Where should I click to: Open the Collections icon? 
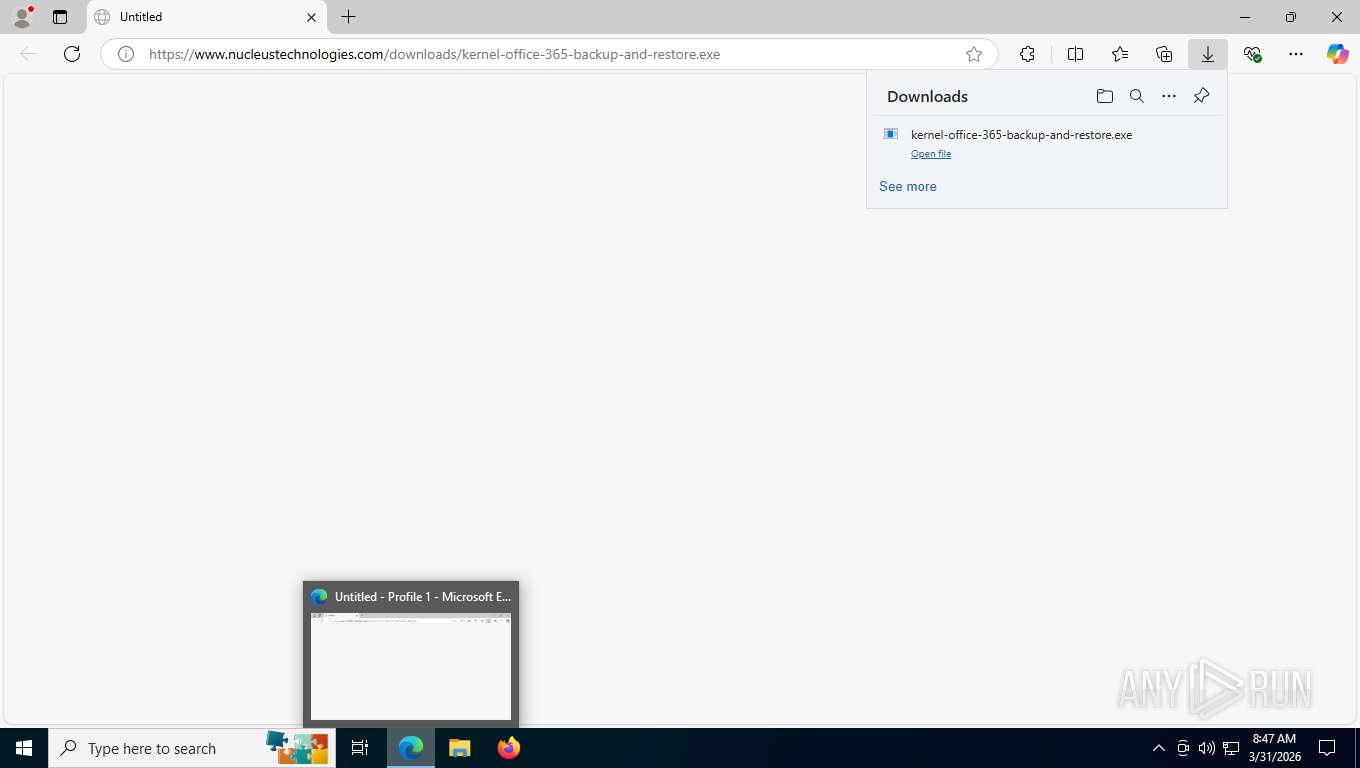[1164, 54]
